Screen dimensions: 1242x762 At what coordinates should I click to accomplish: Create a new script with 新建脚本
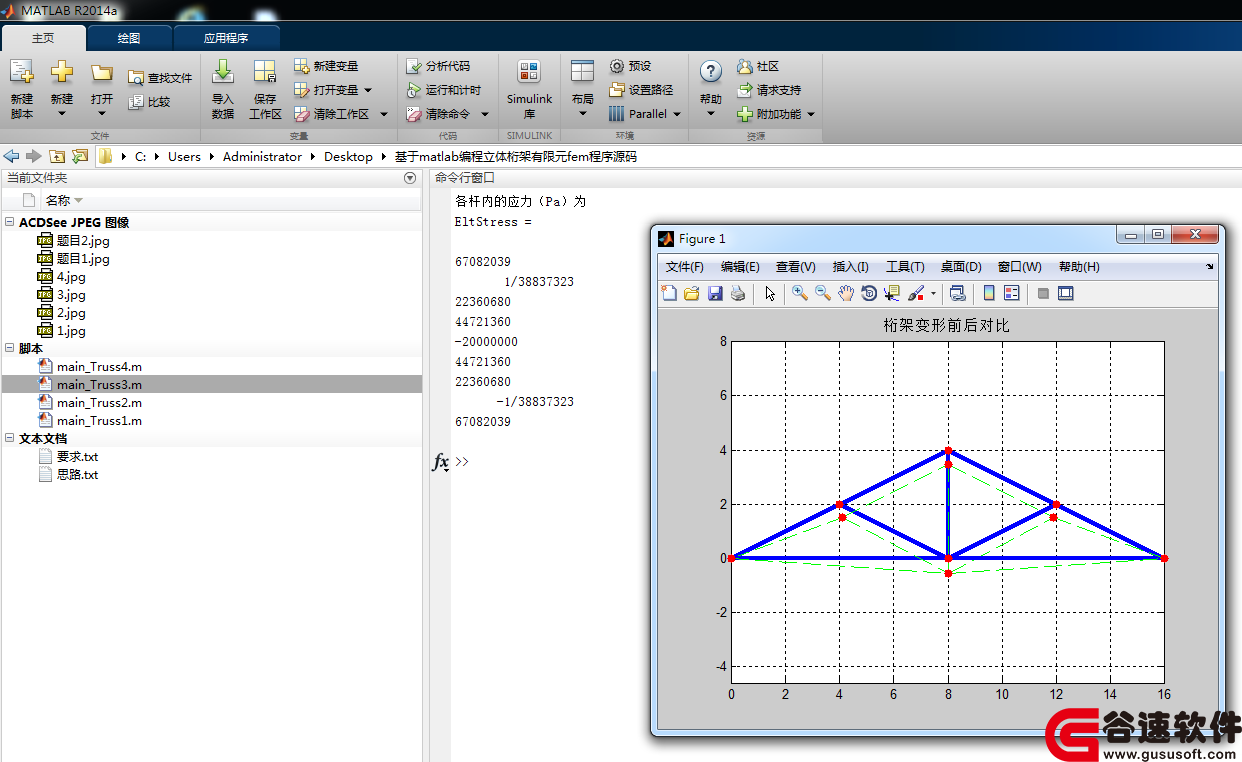click(22, 88)
